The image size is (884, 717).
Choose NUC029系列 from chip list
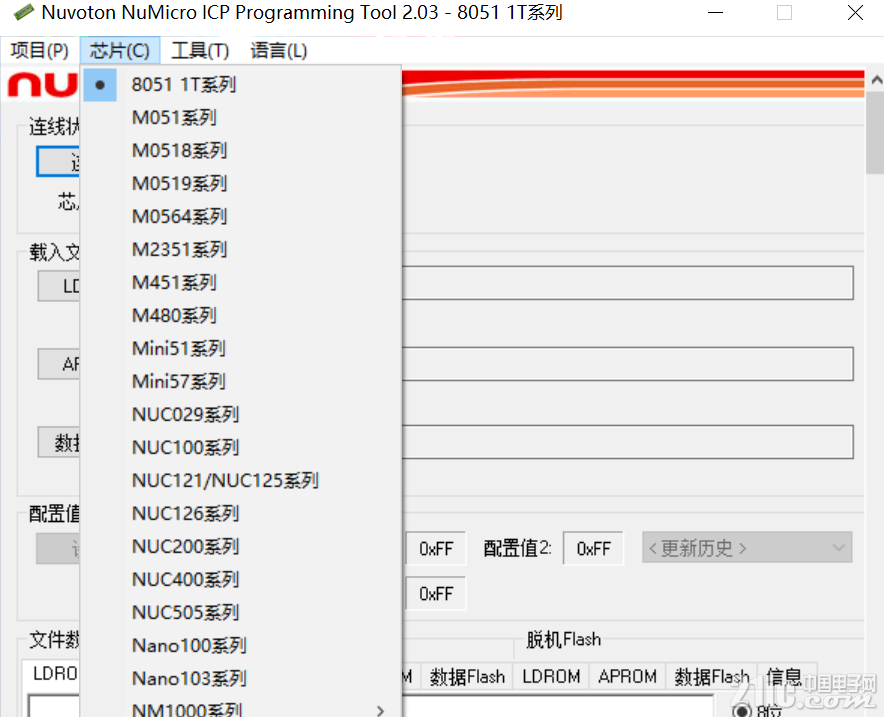[241, 414]
